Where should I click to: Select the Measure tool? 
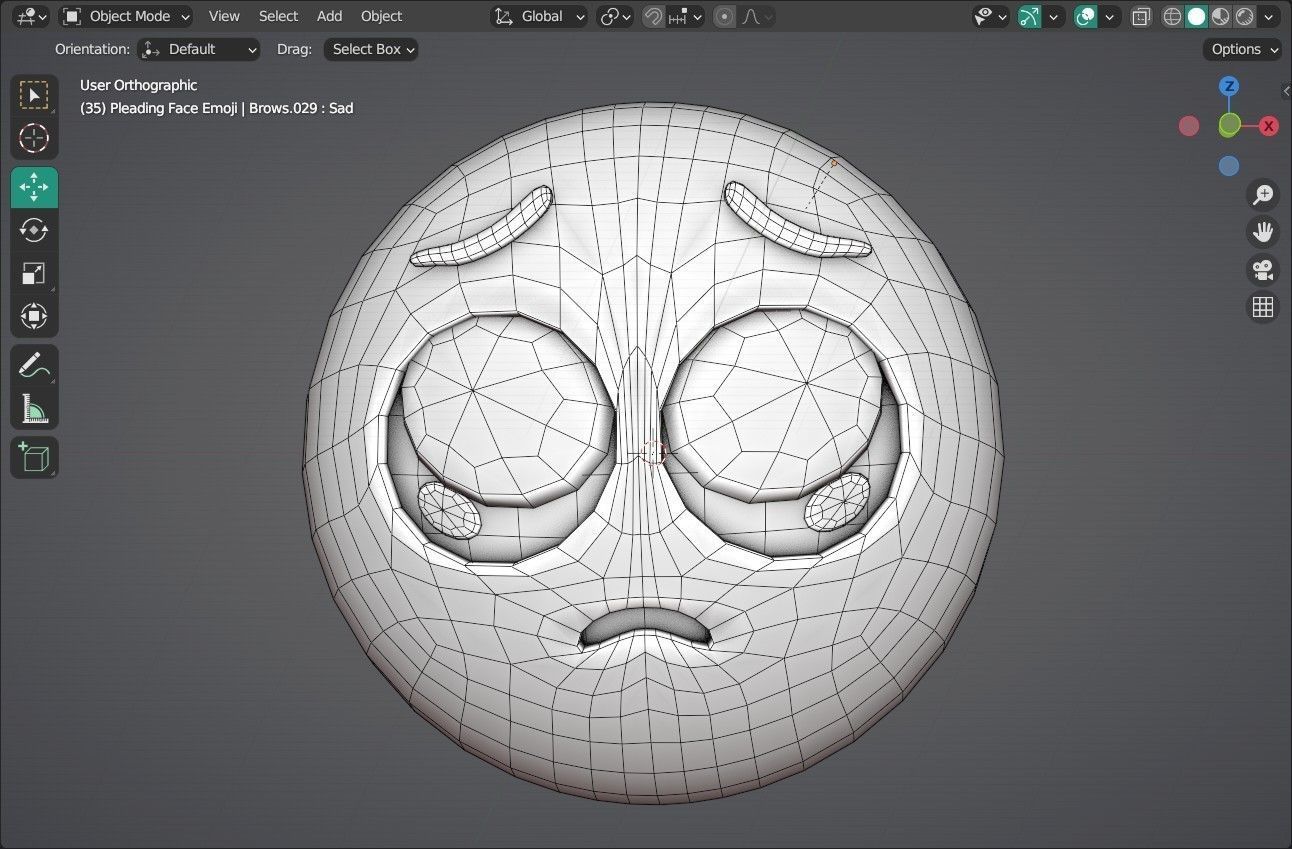34,408
